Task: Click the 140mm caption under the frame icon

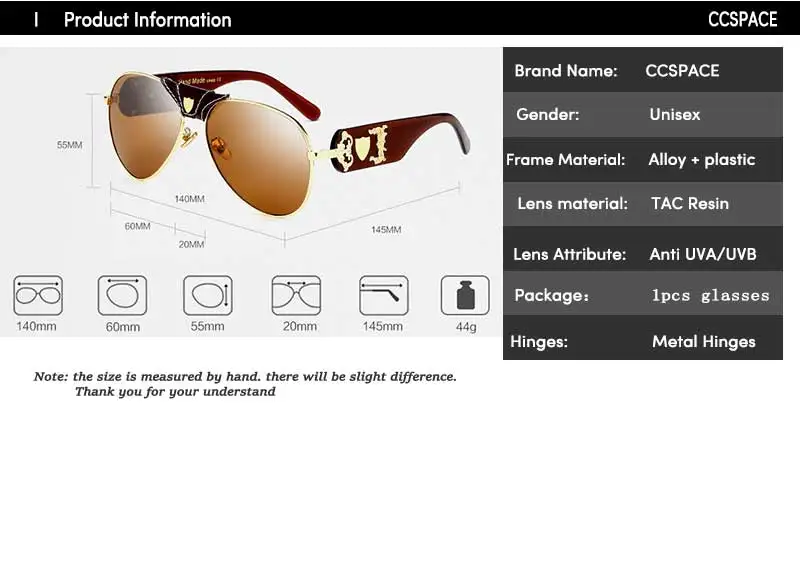Action: 36,326
